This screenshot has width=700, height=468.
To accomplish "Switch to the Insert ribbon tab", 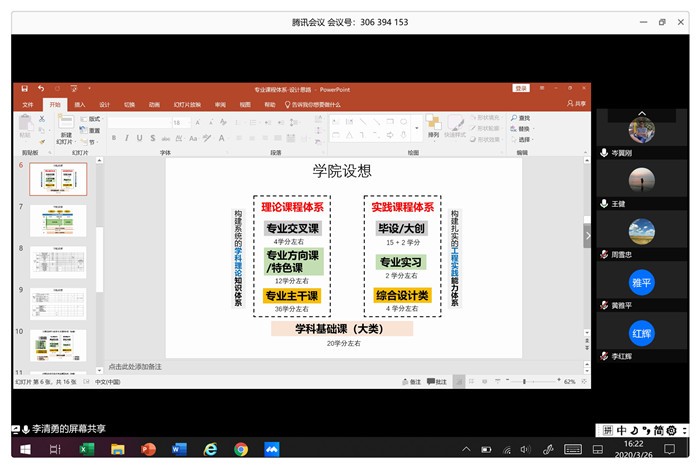I will (79, 104).
